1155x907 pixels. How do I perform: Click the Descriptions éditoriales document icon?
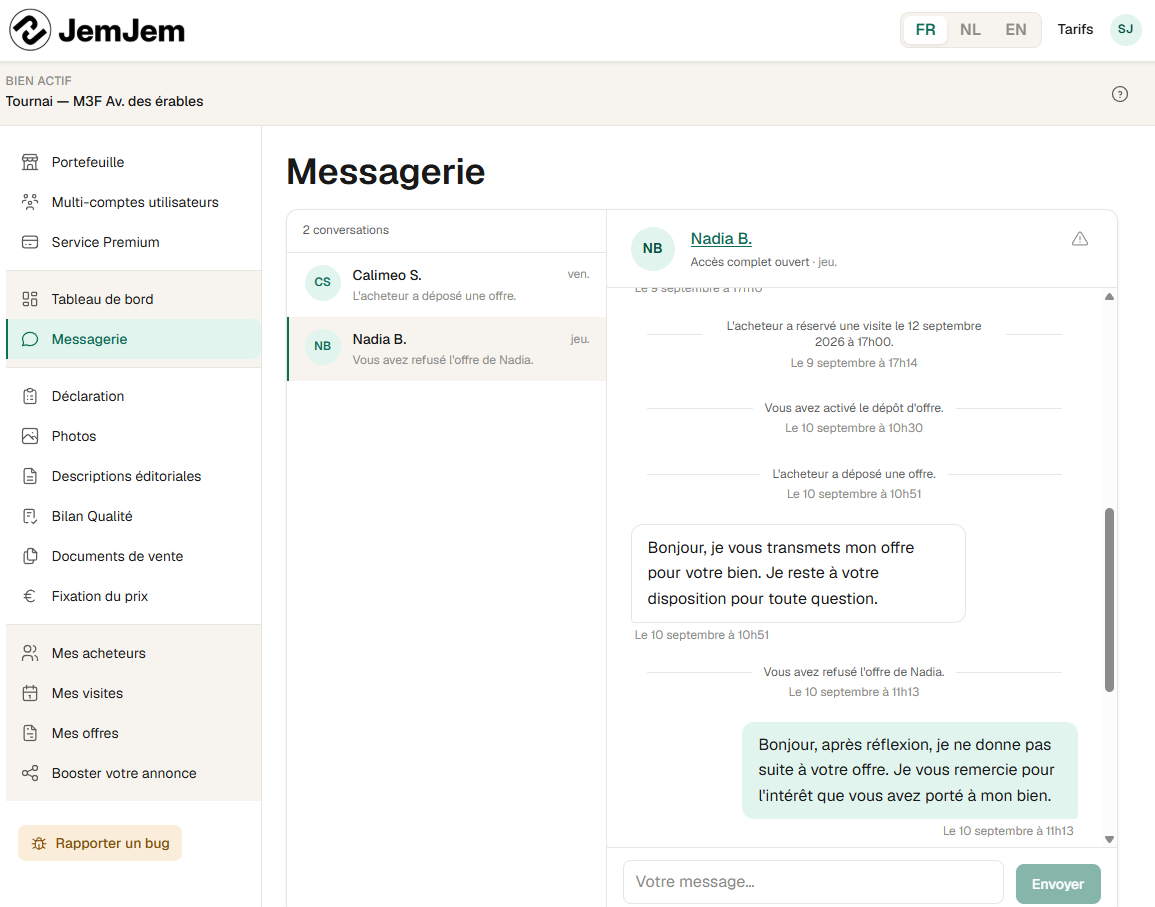coord(29,476)
